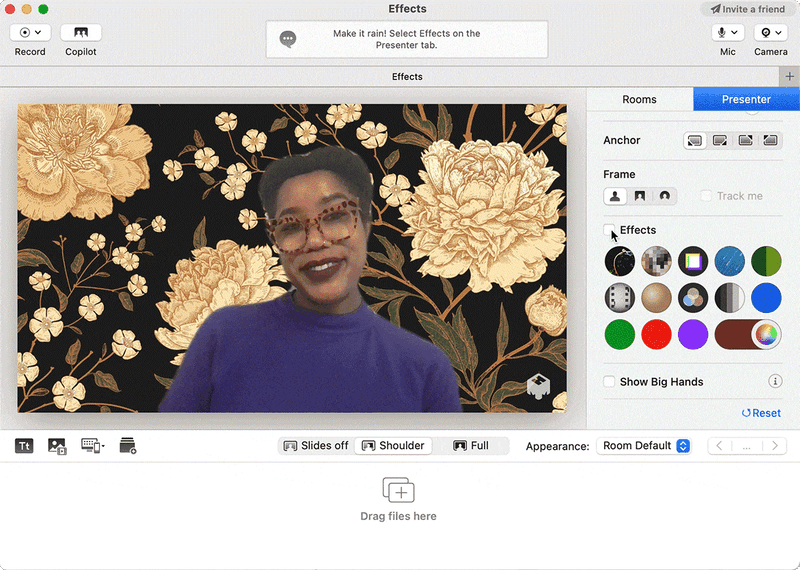The height and width of the screenshot is (570, 800).
Task: Pick the solid red color swatch
Action: (x=656, y=334)
